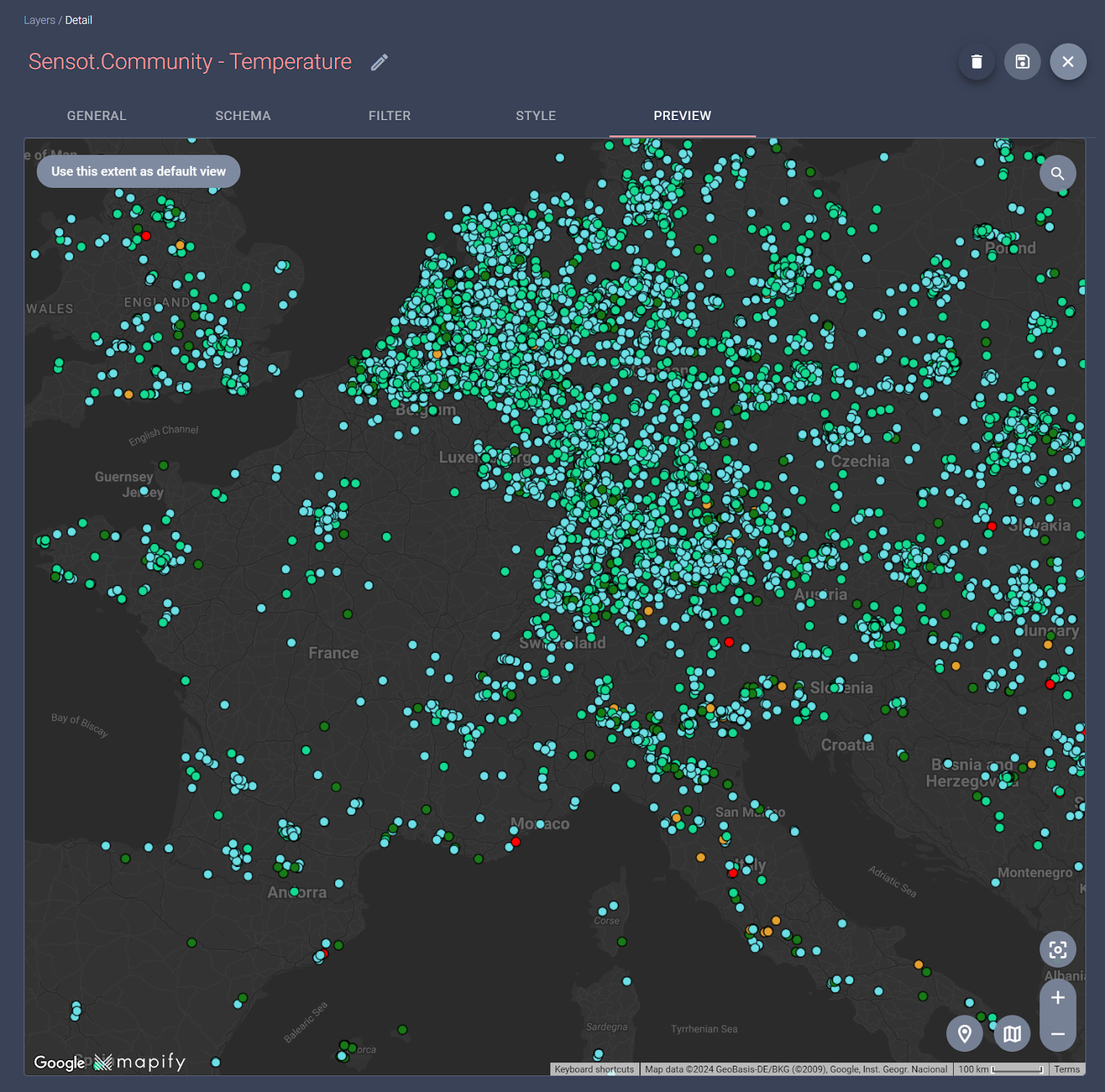The height and width of the screenshot is (1092, 1105).
Task: Recenter the map to the layer extent
Action: point(1057,949)
